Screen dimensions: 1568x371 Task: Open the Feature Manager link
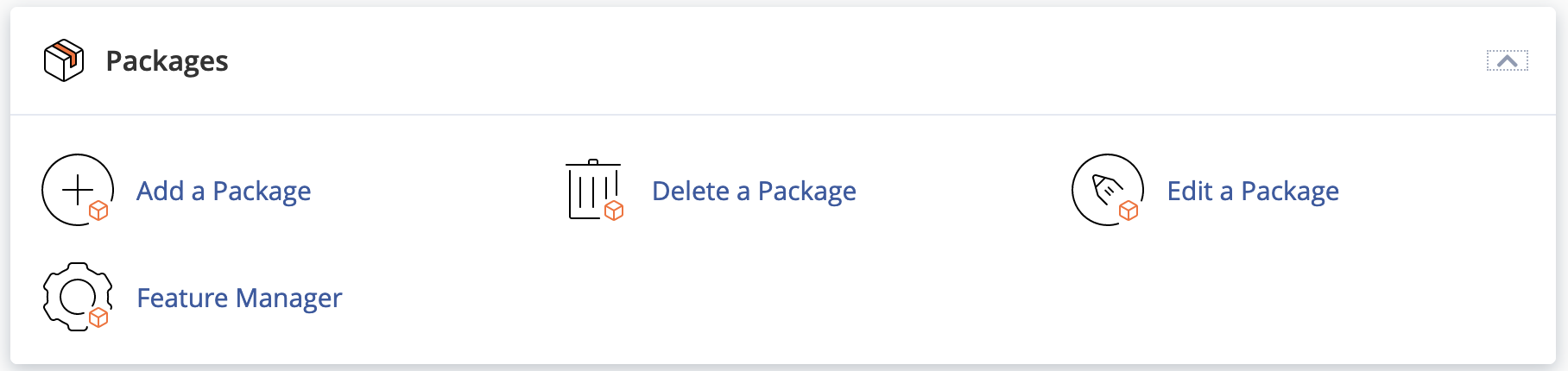coord(239,298)
